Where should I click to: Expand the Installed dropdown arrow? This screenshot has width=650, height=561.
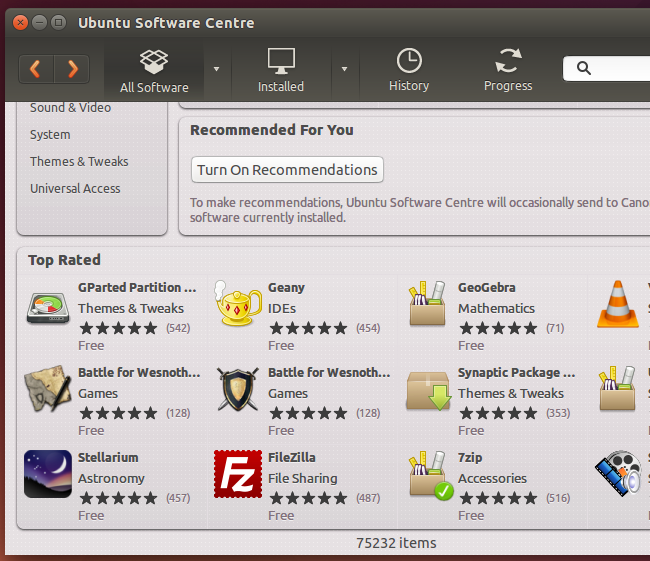point(344,69)
